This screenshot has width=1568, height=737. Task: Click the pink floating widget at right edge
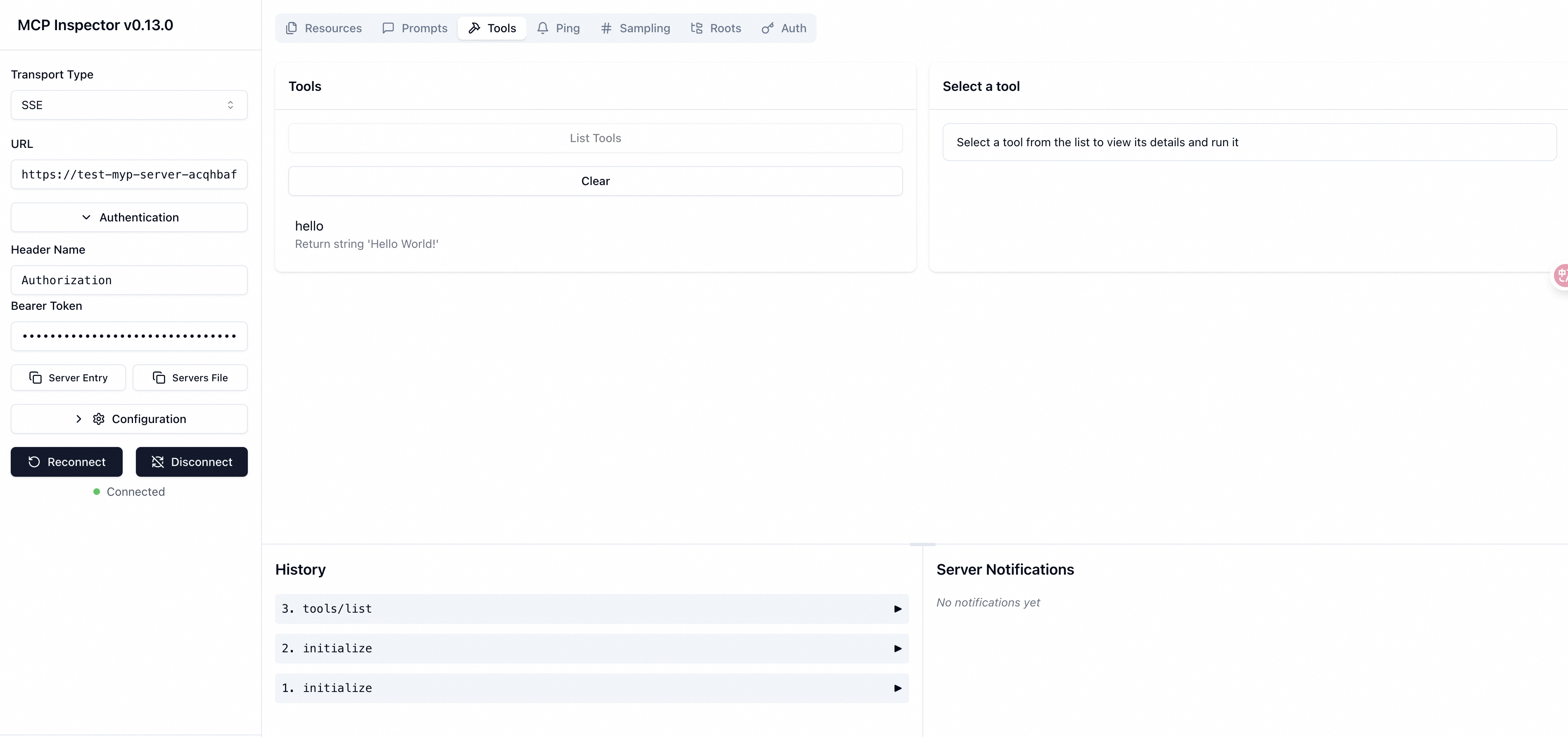(1561, 275)
